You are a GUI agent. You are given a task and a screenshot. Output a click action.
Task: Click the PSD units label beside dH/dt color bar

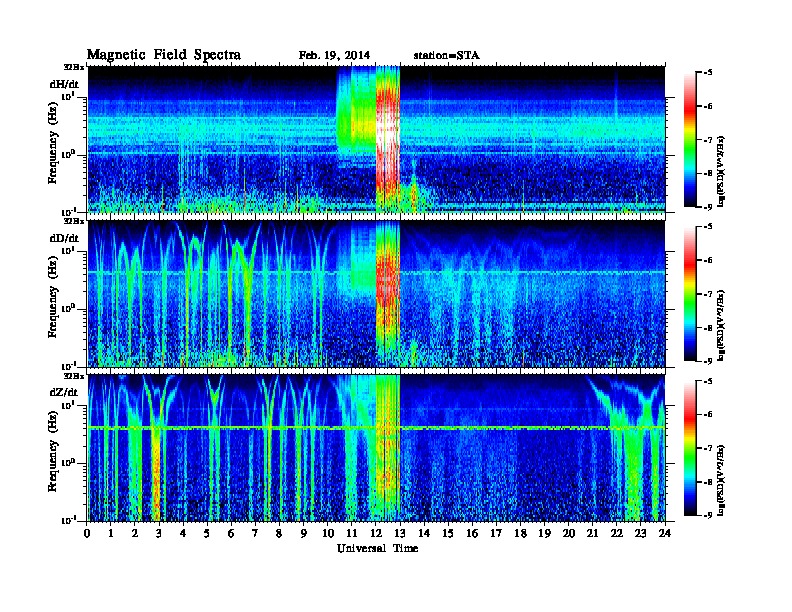[721, 170]
